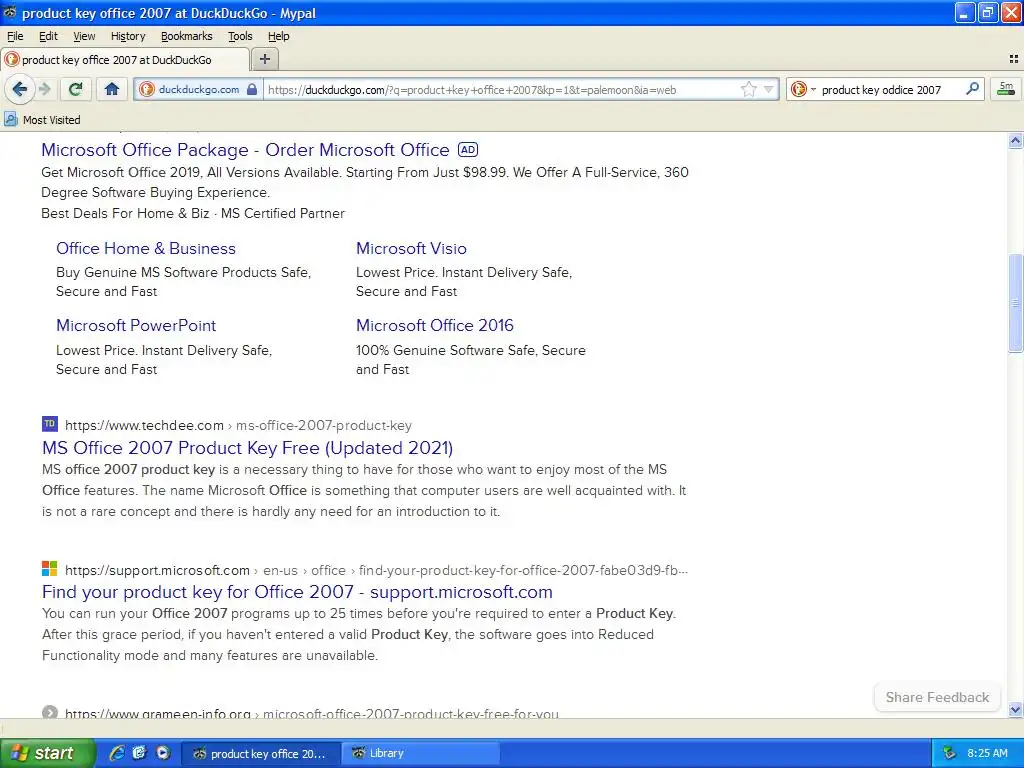1024x768 pixels.
Task: Click the 5m toolbar add-on icon
Action: pyautogui.click(x=1006, y=89)
